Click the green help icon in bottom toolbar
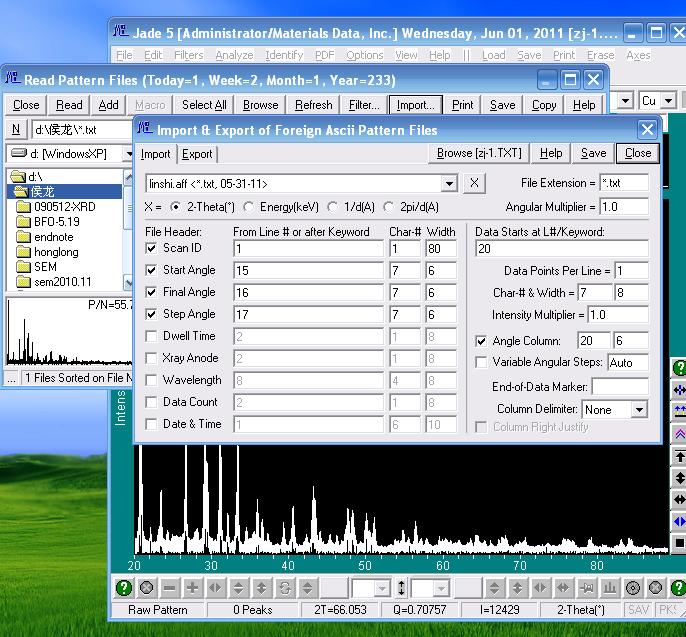 [124, 588]
